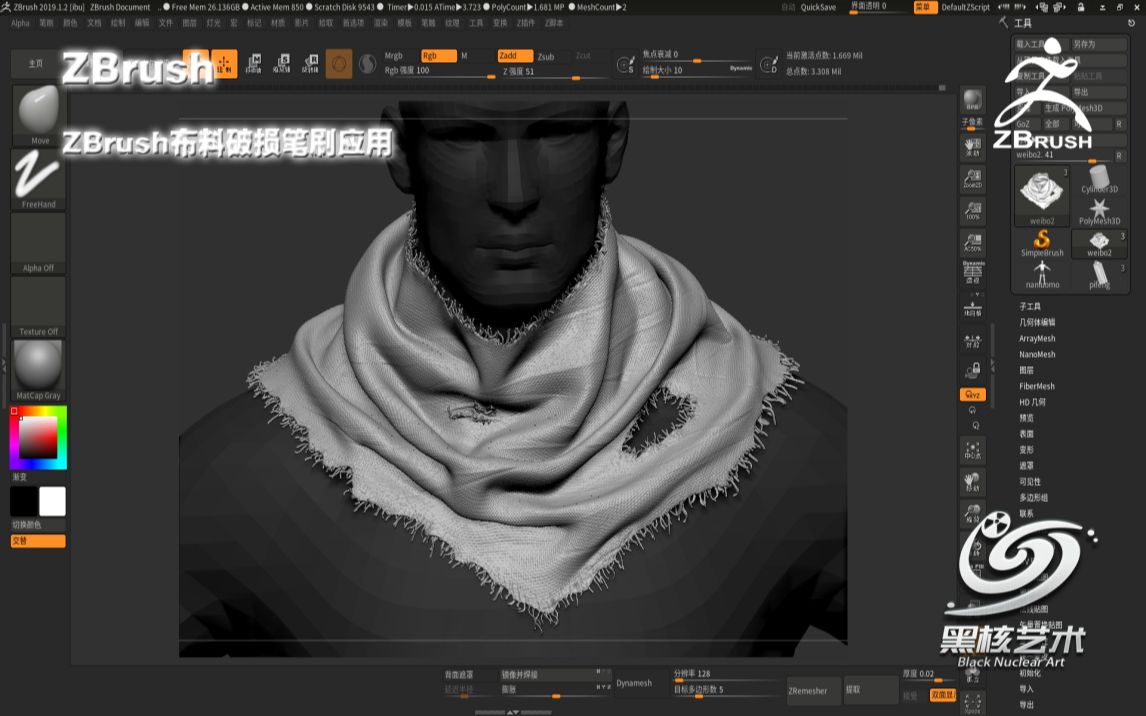Select the SimpleBrush subtool icon

click(1043, 240)
